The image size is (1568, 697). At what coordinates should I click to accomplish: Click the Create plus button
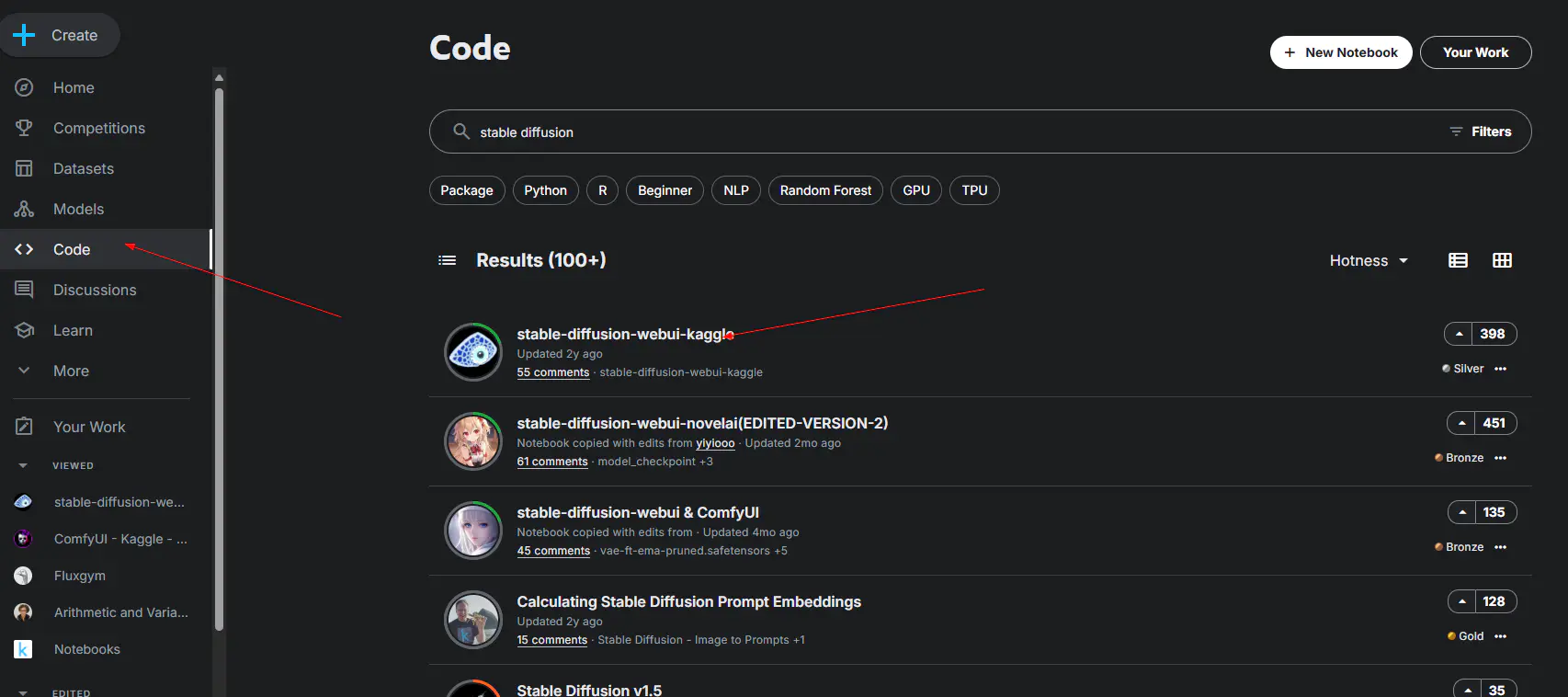pos(60,35)
